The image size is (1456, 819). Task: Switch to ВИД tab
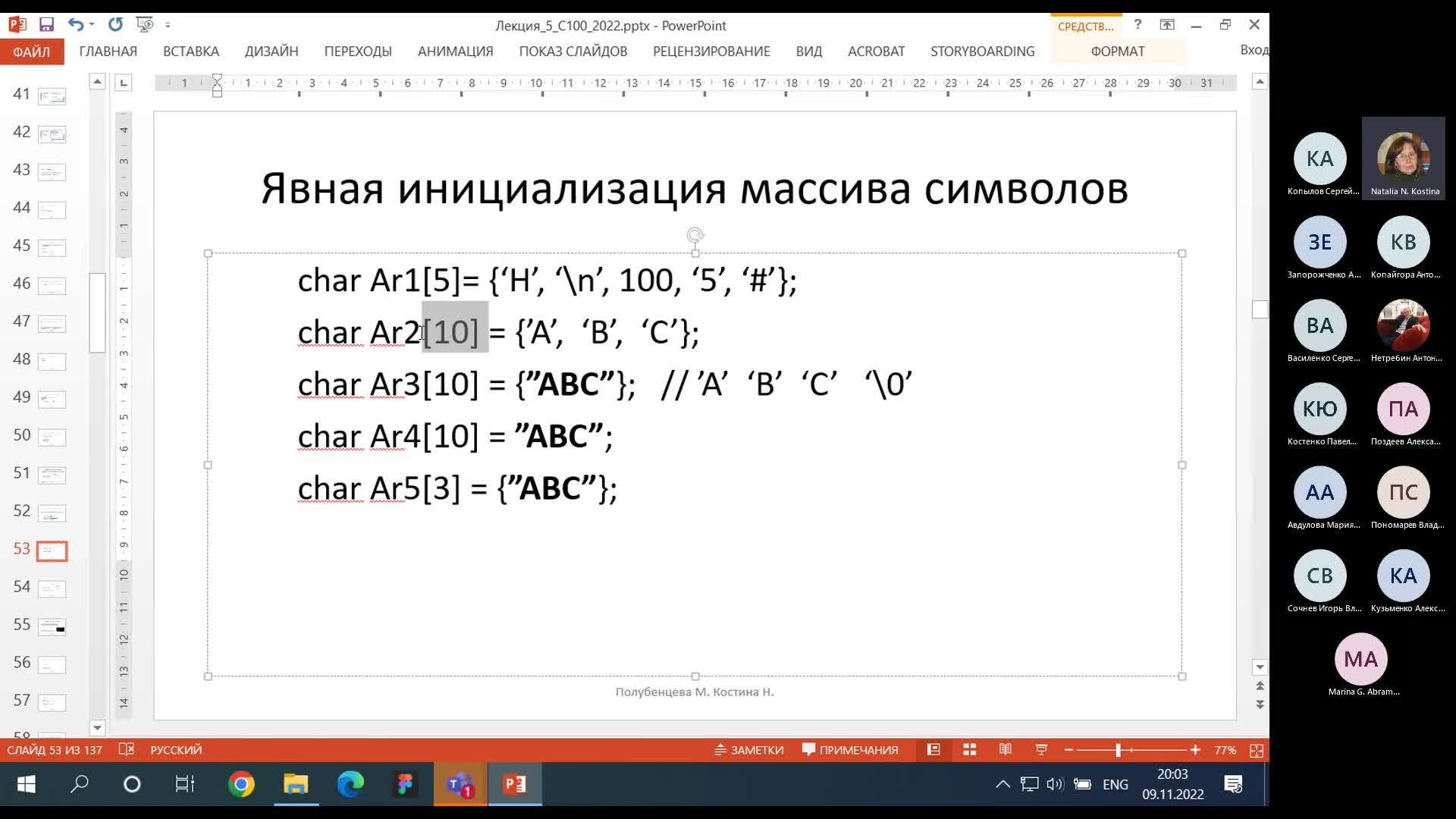pos(809,52)
